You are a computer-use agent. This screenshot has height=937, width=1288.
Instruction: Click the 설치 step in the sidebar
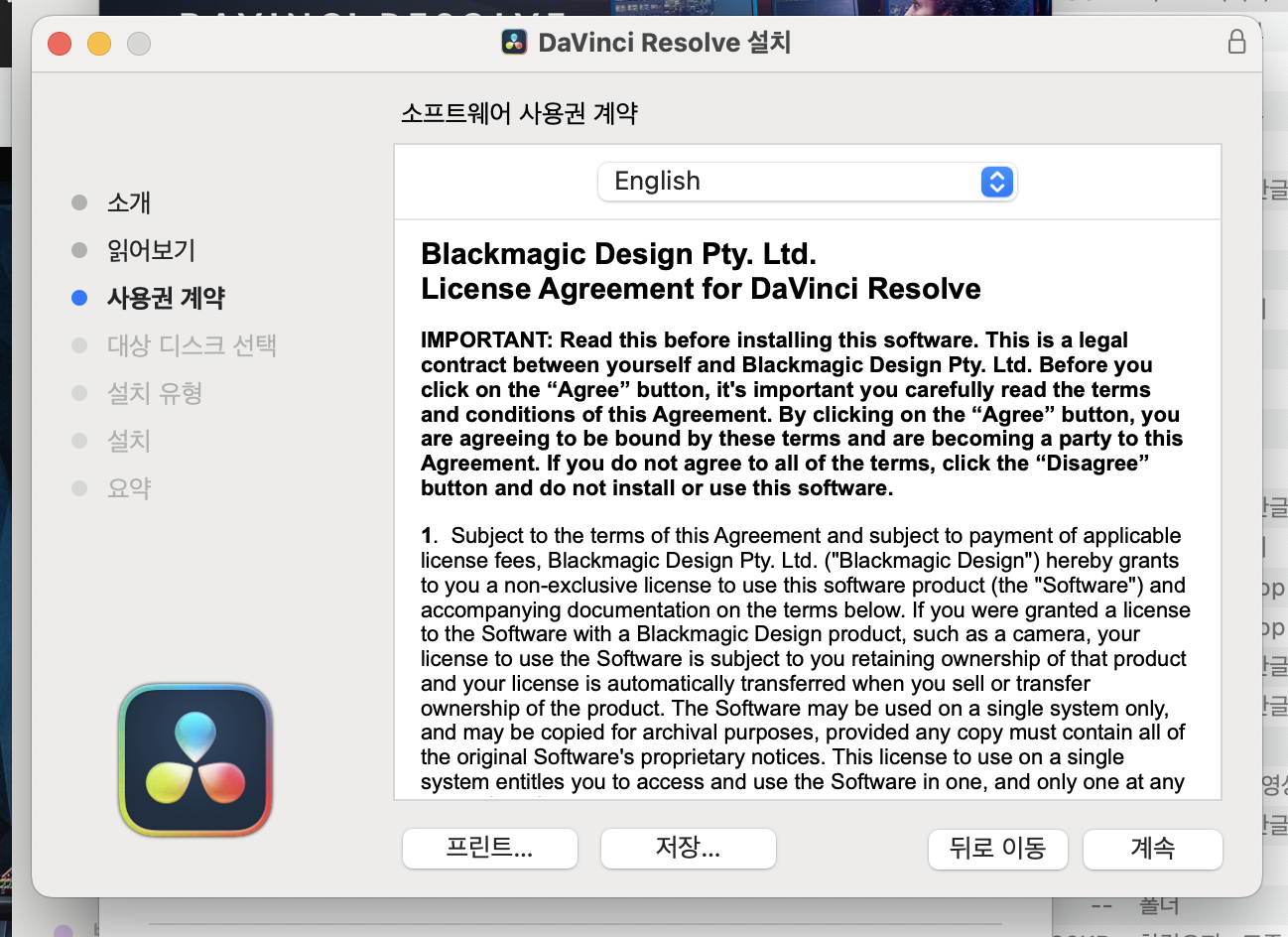(129, 441)
